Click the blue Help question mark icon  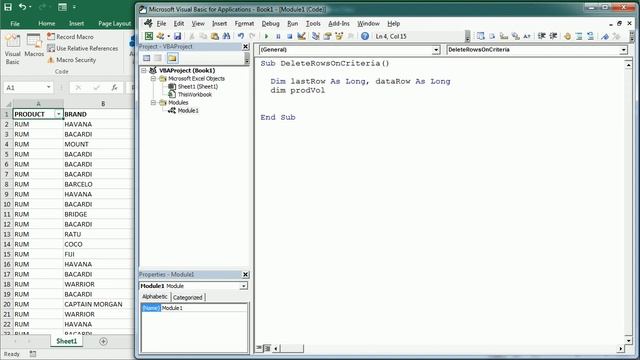tap(365, 36)
